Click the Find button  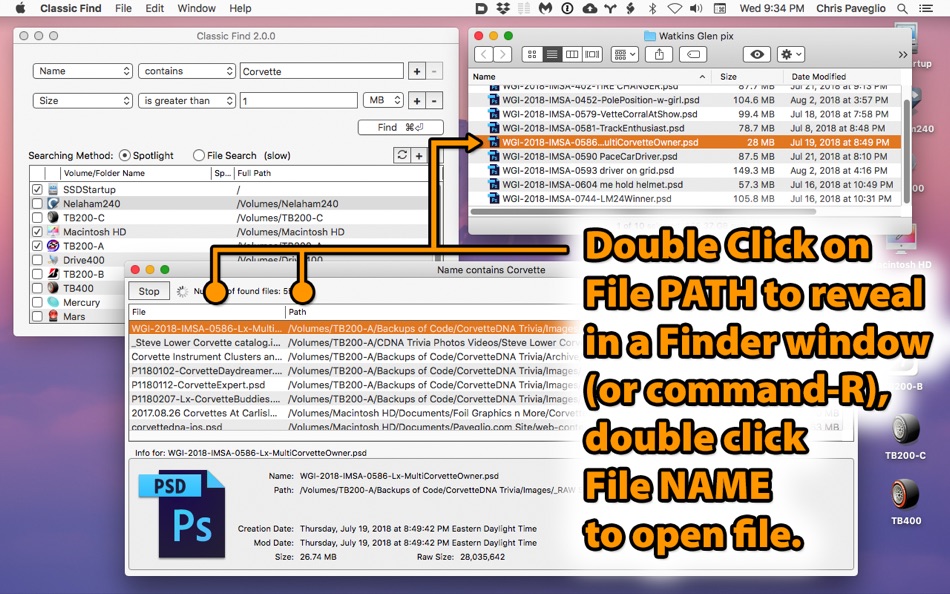pyautogui.click(x=400, y=127)
